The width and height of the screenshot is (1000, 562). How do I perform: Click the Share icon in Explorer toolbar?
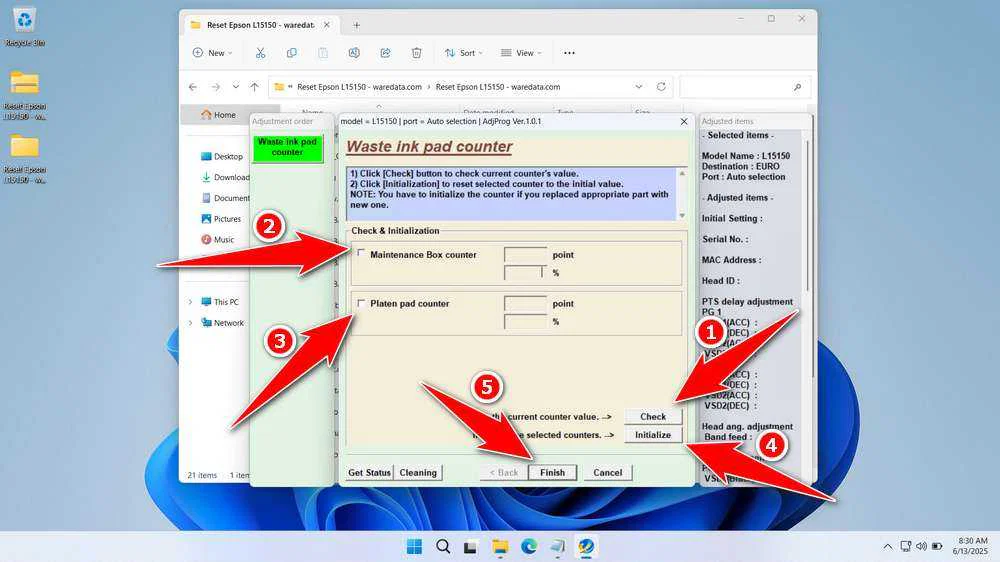click(385, 53)
